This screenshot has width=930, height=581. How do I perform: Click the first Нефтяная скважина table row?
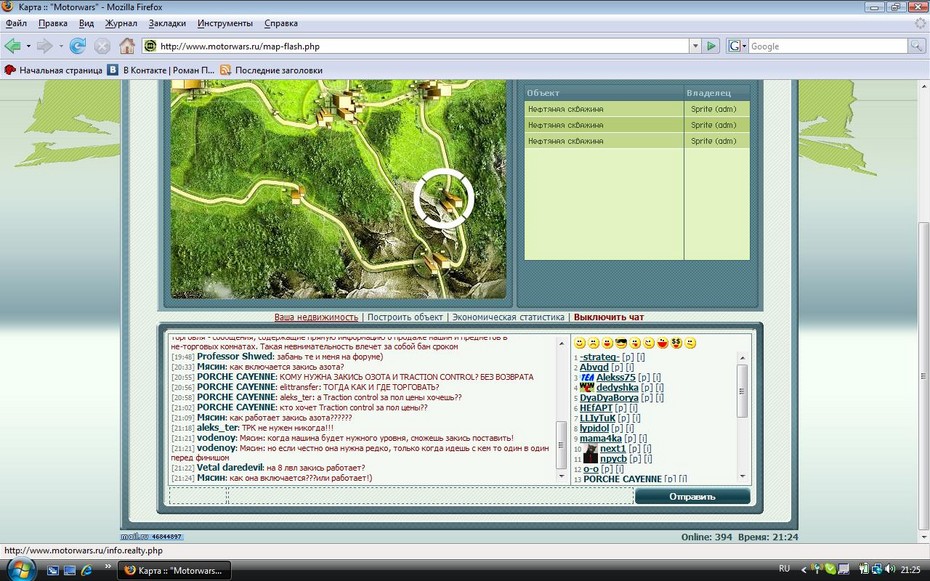(x=637, y=109)
